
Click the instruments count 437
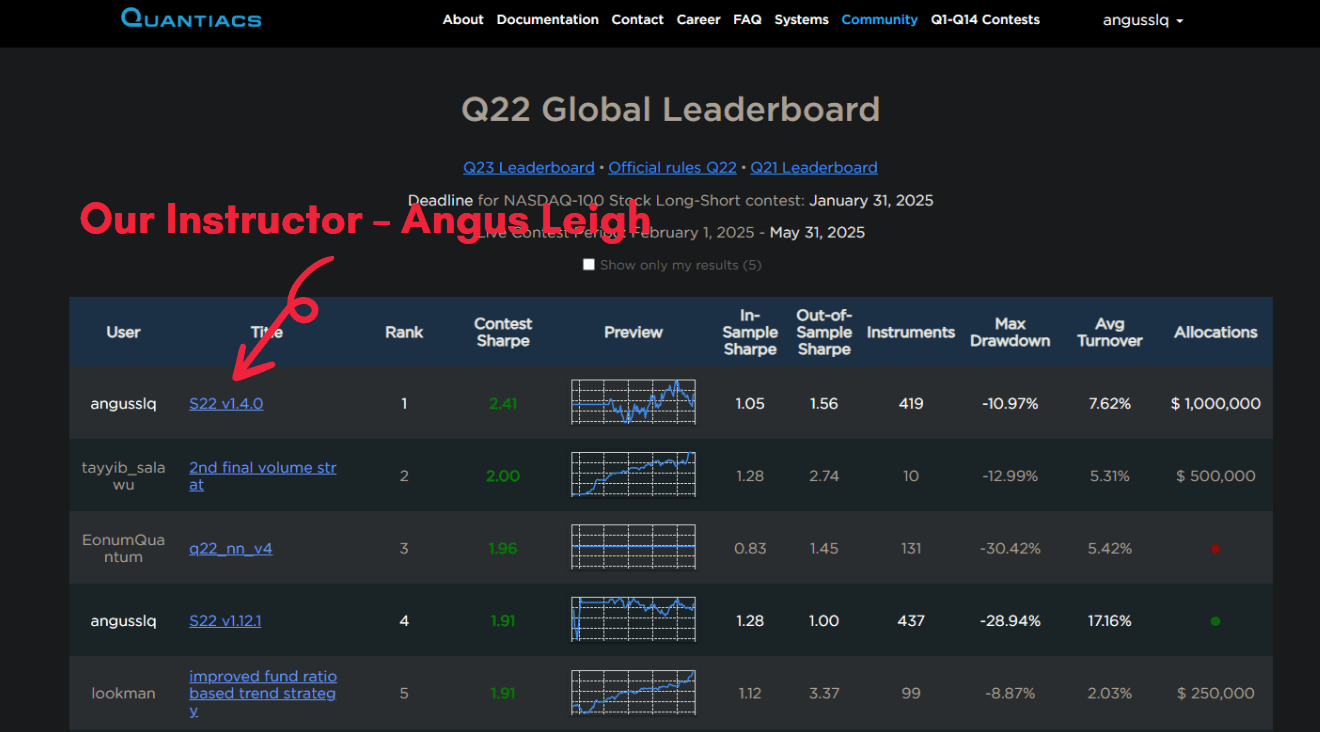tap(911, 621)
